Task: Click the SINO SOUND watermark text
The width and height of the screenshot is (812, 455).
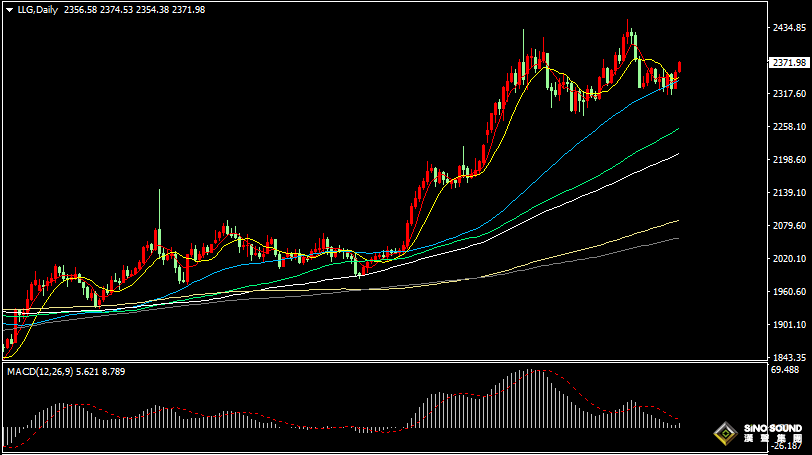Action: click(771, 428)
